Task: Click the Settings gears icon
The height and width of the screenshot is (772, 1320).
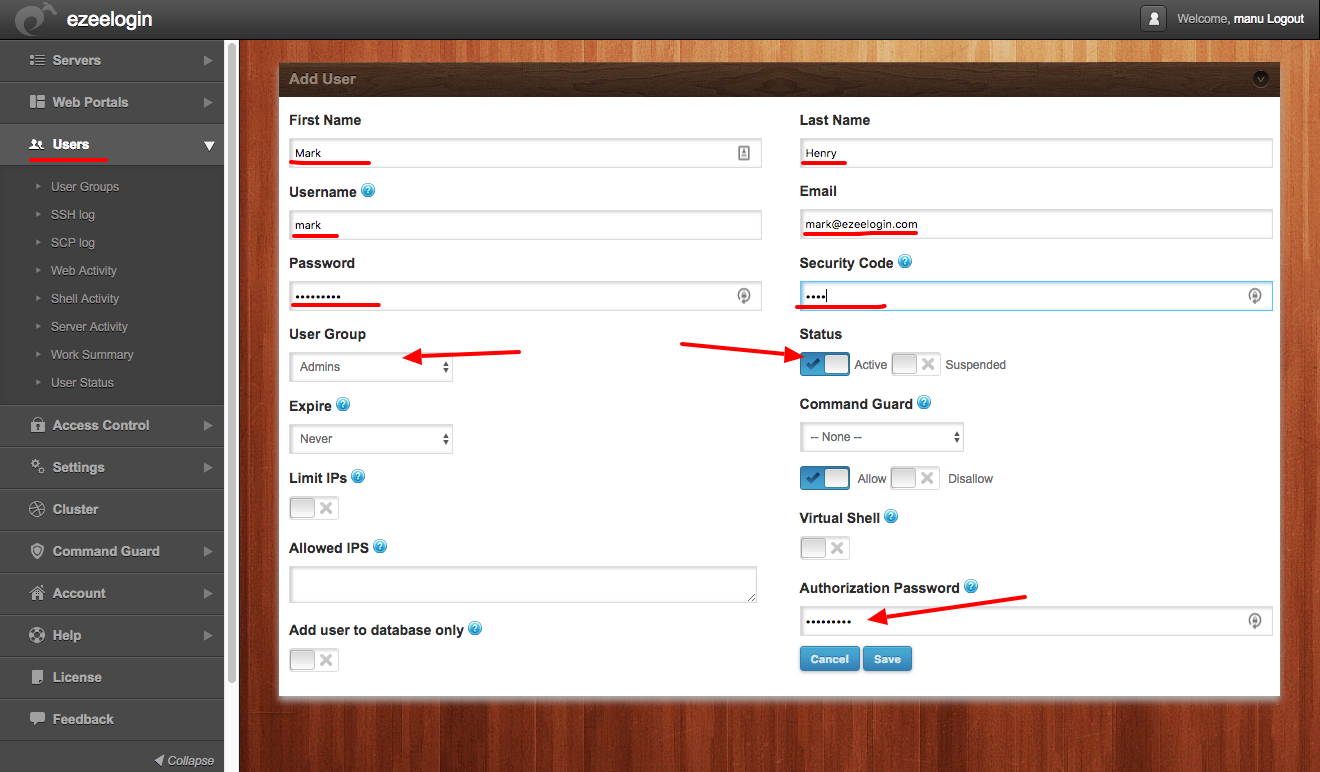Action: [x=37, y=467]
